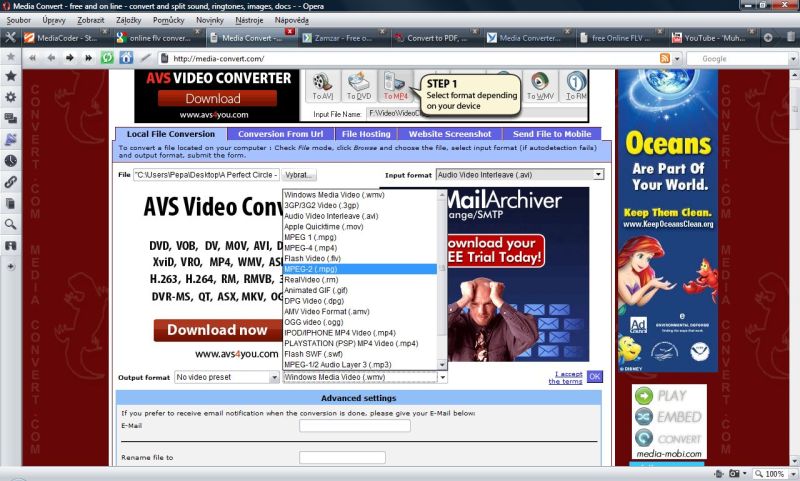Switch to Conversion From Url tab
Image resolution: width=800 pixels, height=481 pixels.
(281, 134)
